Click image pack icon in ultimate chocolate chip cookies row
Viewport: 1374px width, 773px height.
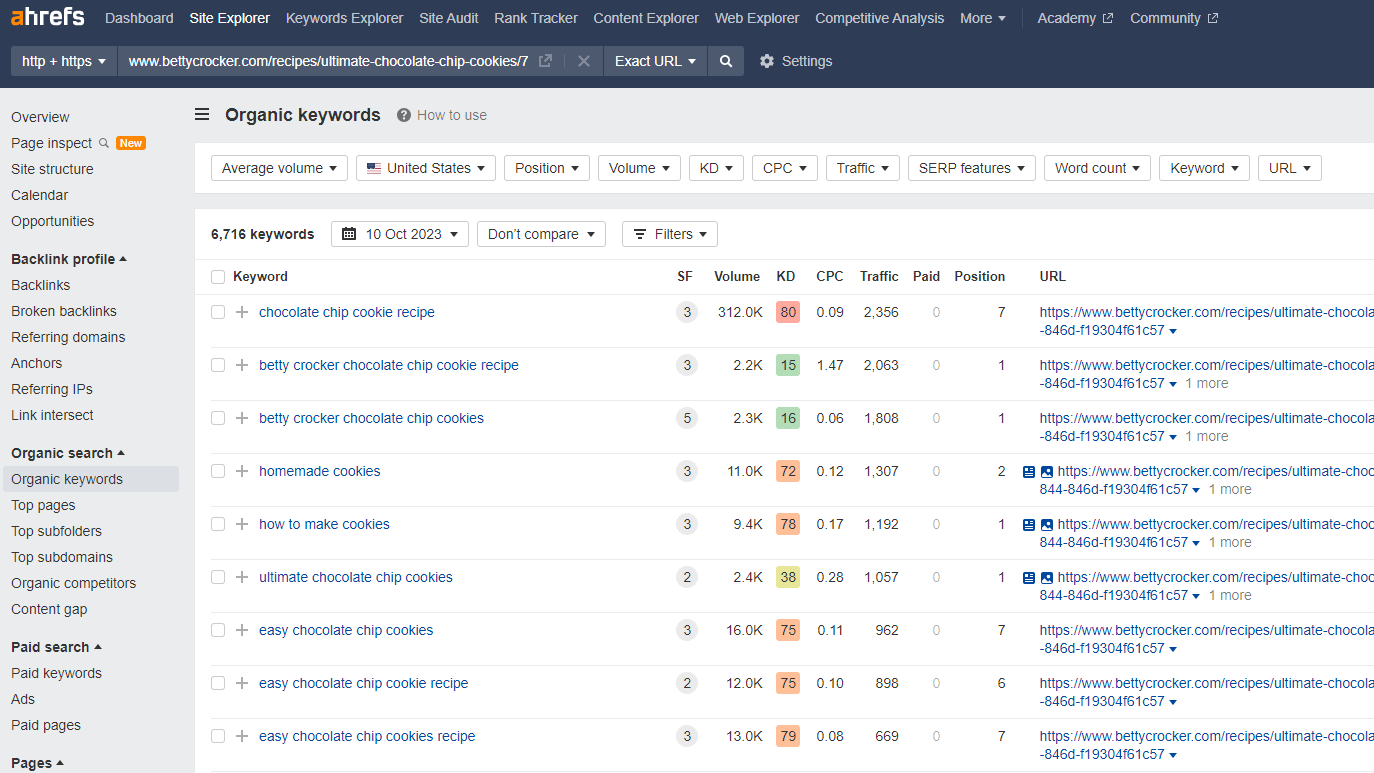(x=1047, y=577)
